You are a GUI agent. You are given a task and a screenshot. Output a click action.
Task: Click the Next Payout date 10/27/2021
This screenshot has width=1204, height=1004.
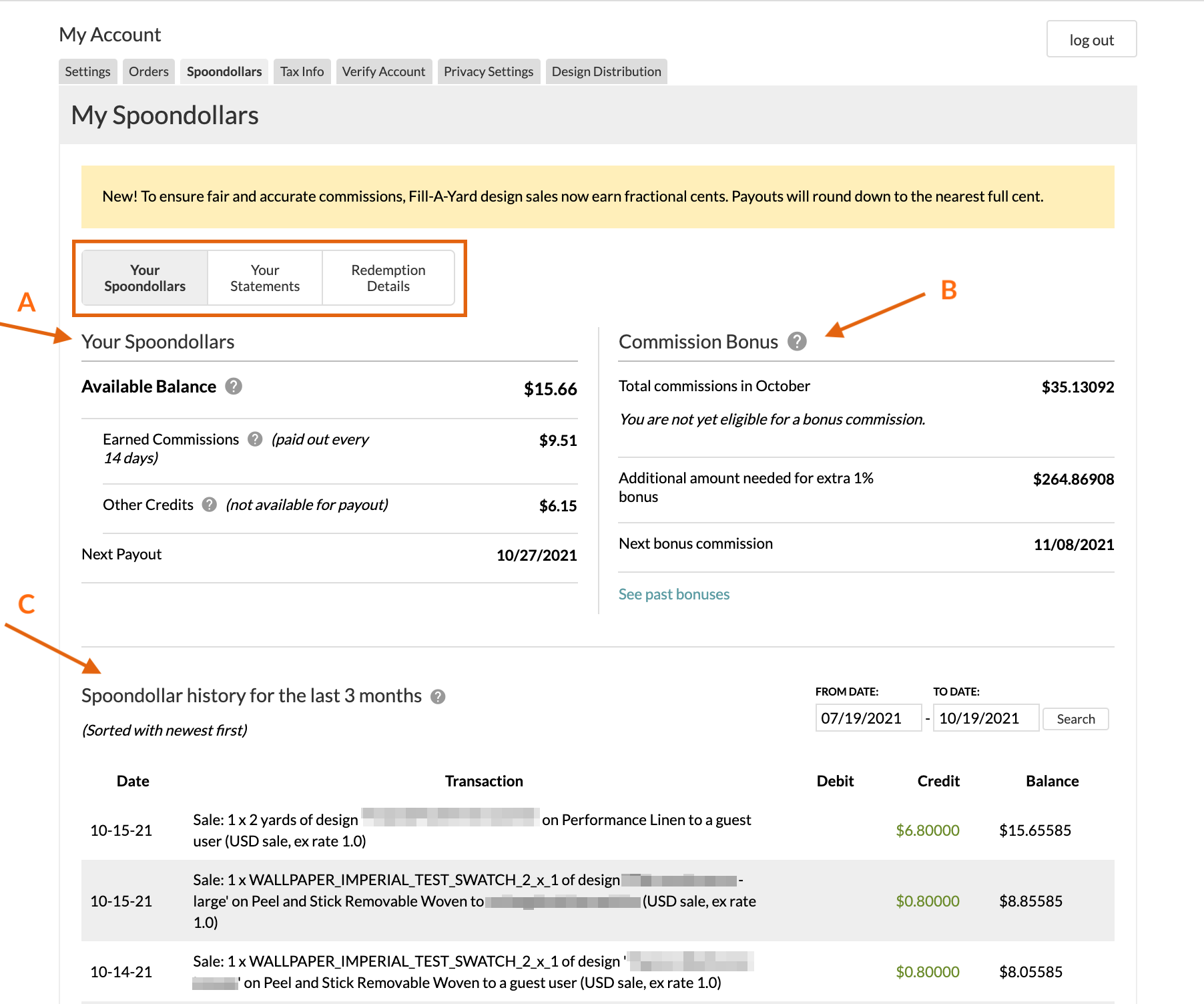click(537, 555)
